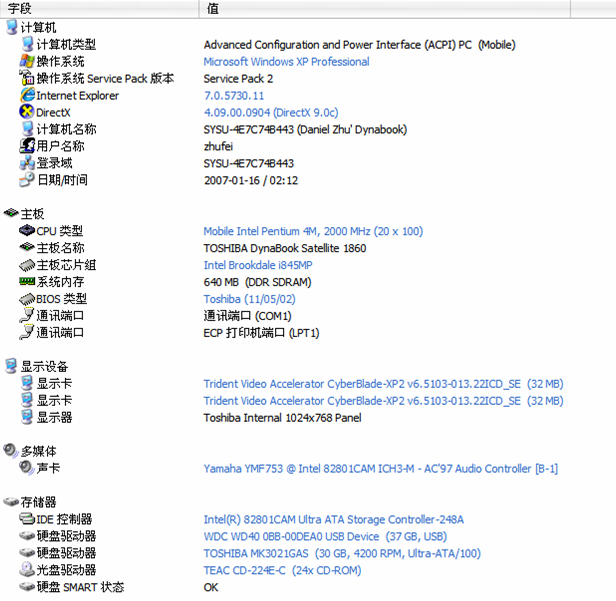Click the Internet Explorer icon

point(27,95)
